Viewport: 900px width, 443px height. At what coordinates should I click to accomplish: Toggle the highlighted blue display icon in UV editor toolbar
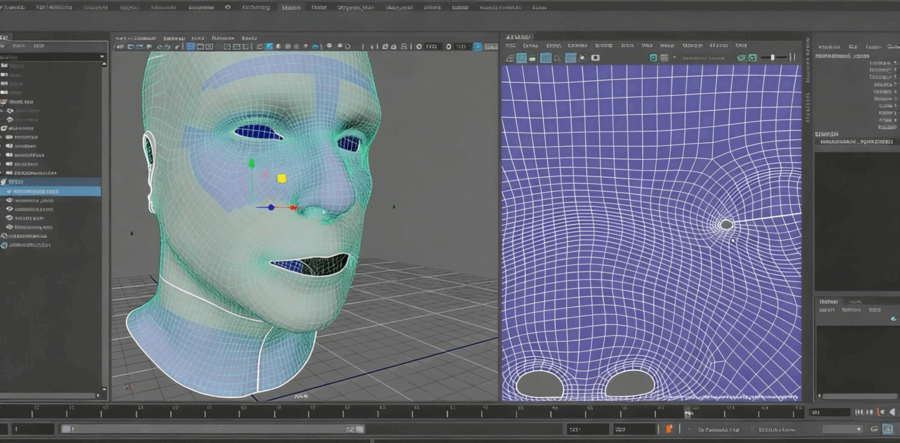tap(571, 58)
